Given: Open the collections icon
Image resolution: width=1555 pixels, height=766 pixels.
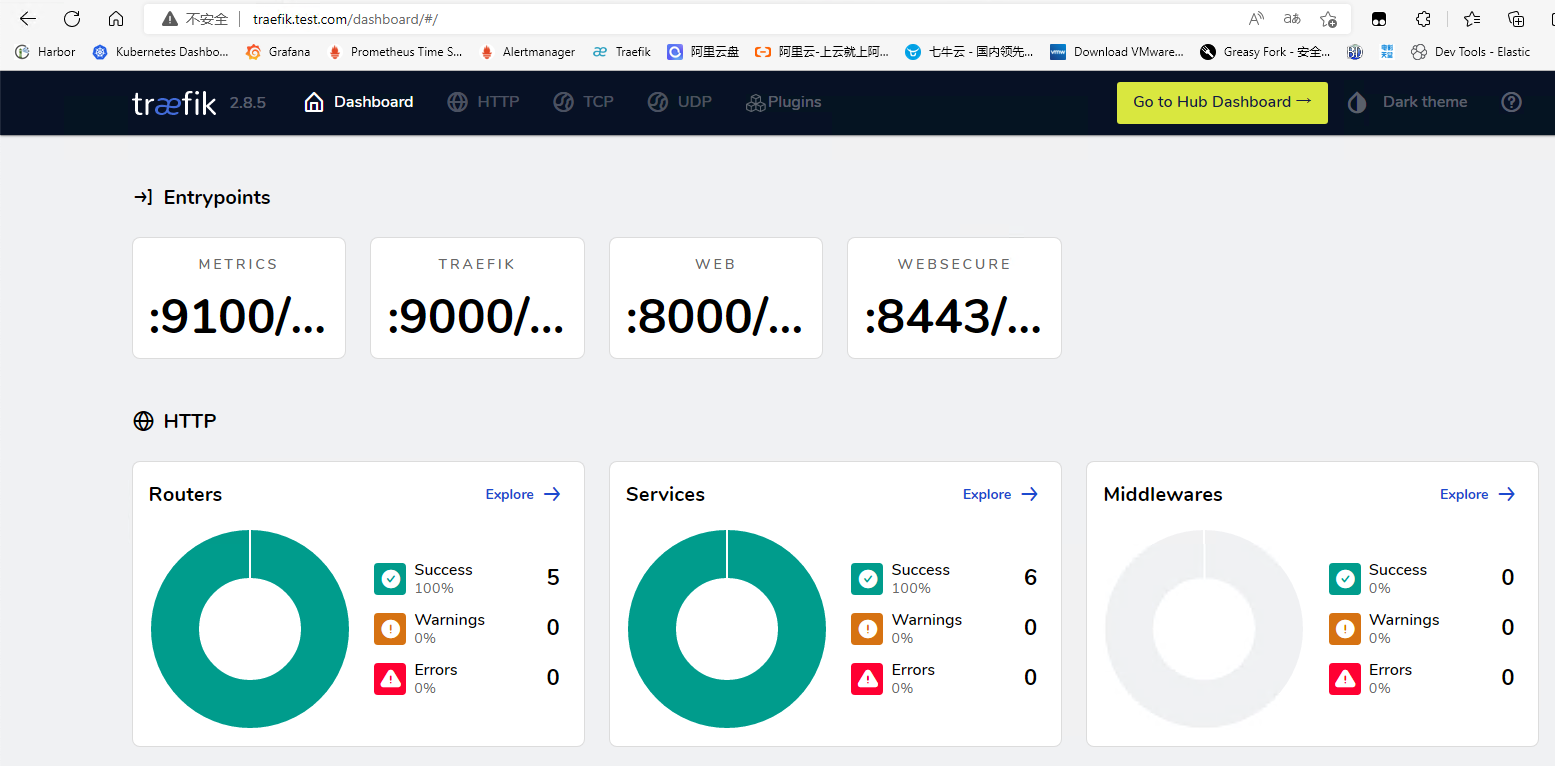Looking at the screenshot, I should pos(1516,19).
